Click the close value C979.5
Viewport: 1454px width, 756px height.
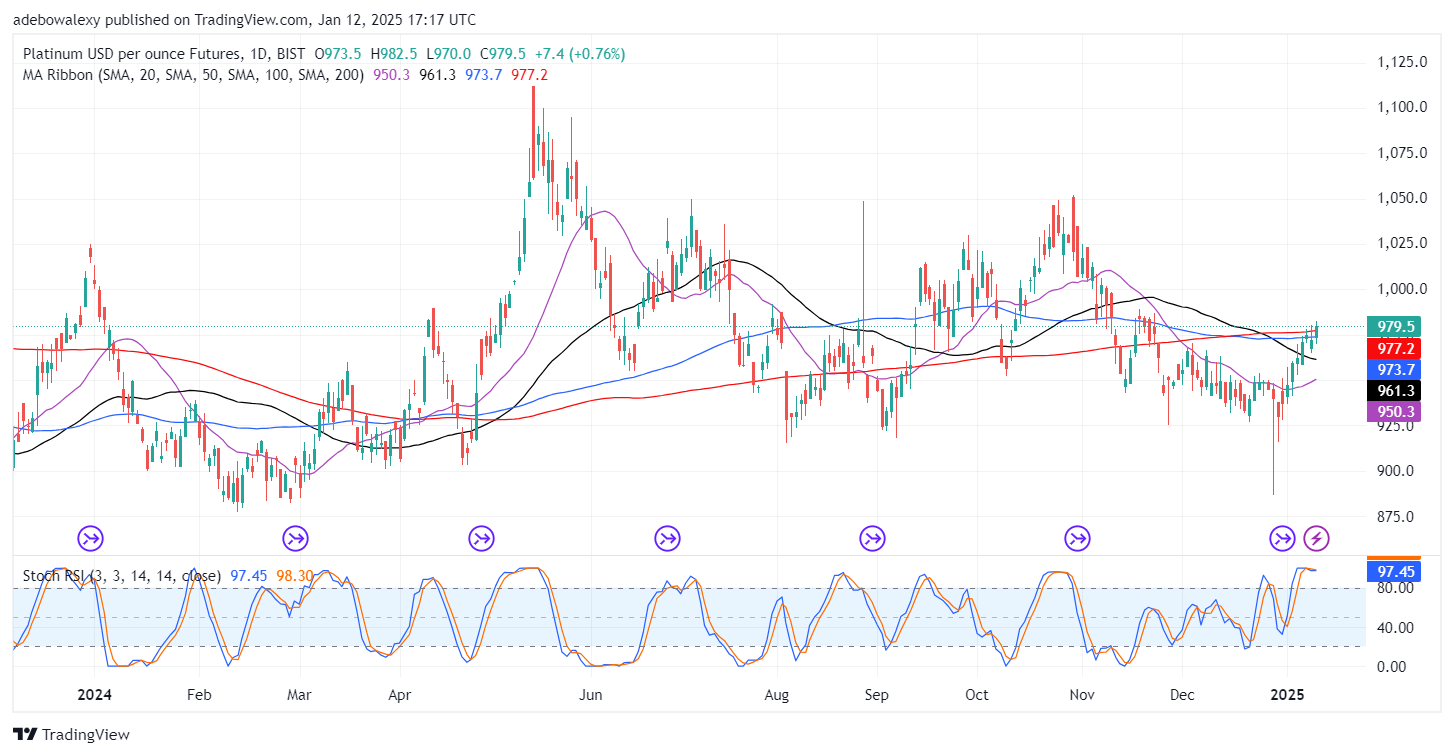point(504,54)
